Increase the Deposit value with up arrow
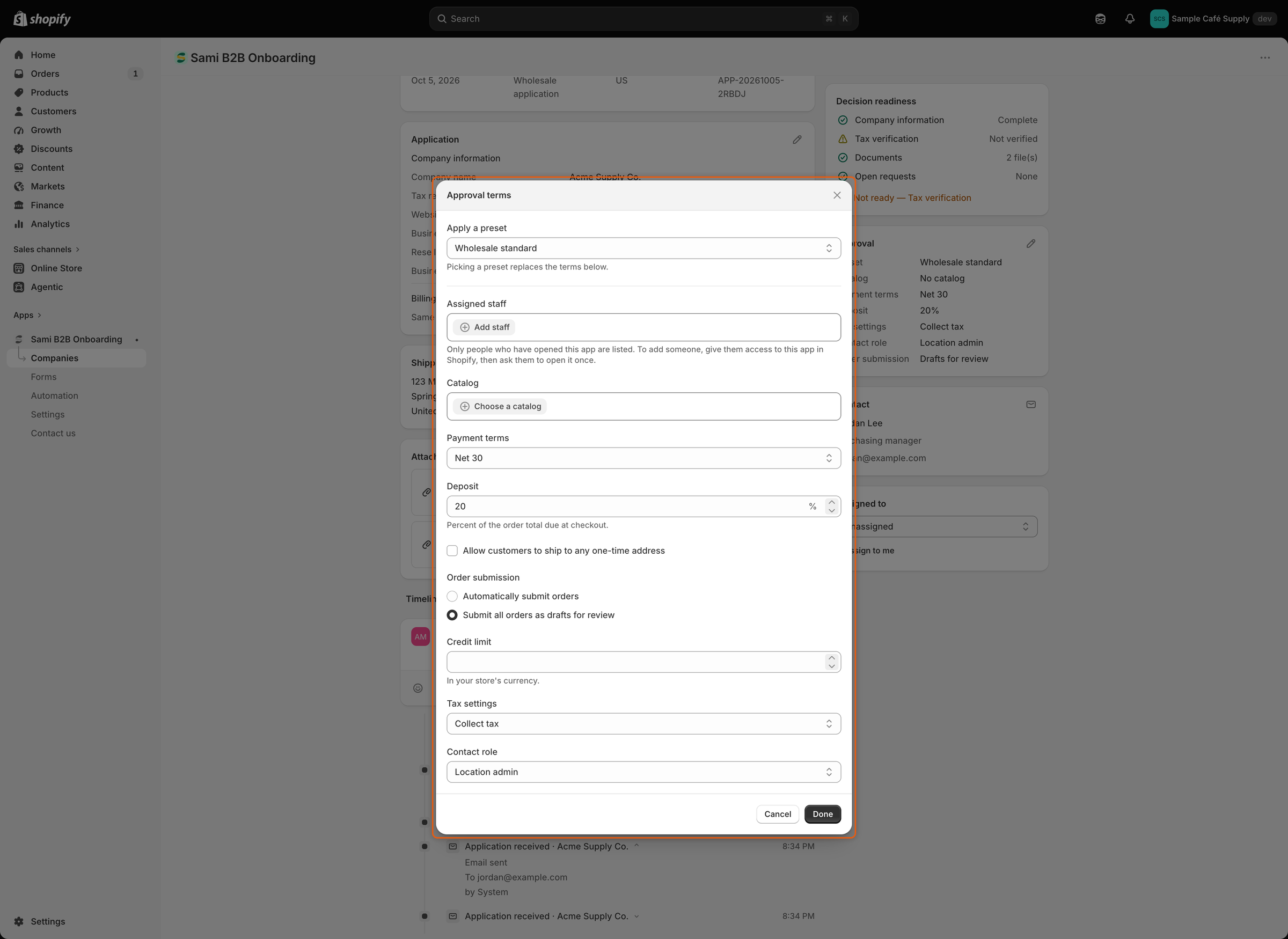 tap(832, 502)
